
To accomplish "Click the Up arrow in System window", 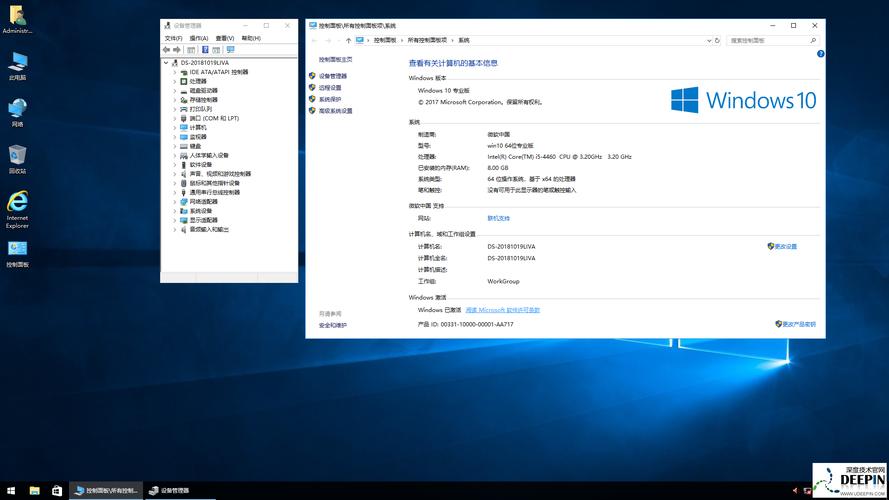I will click(348, 40).
